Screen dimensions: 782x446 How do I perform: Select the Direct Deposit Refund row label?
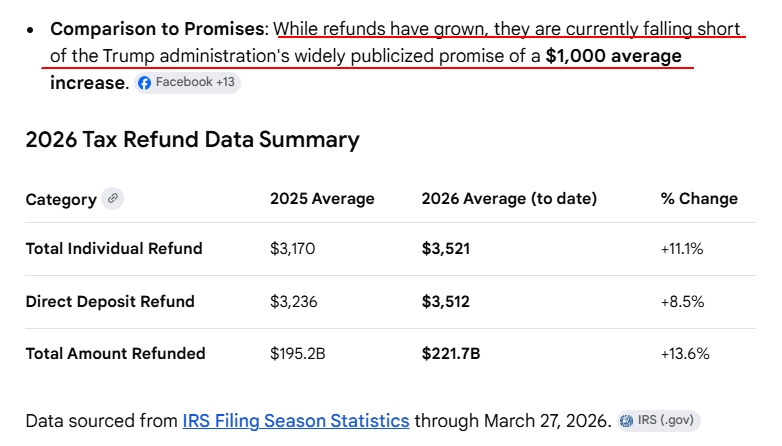(x=110, y=301)
